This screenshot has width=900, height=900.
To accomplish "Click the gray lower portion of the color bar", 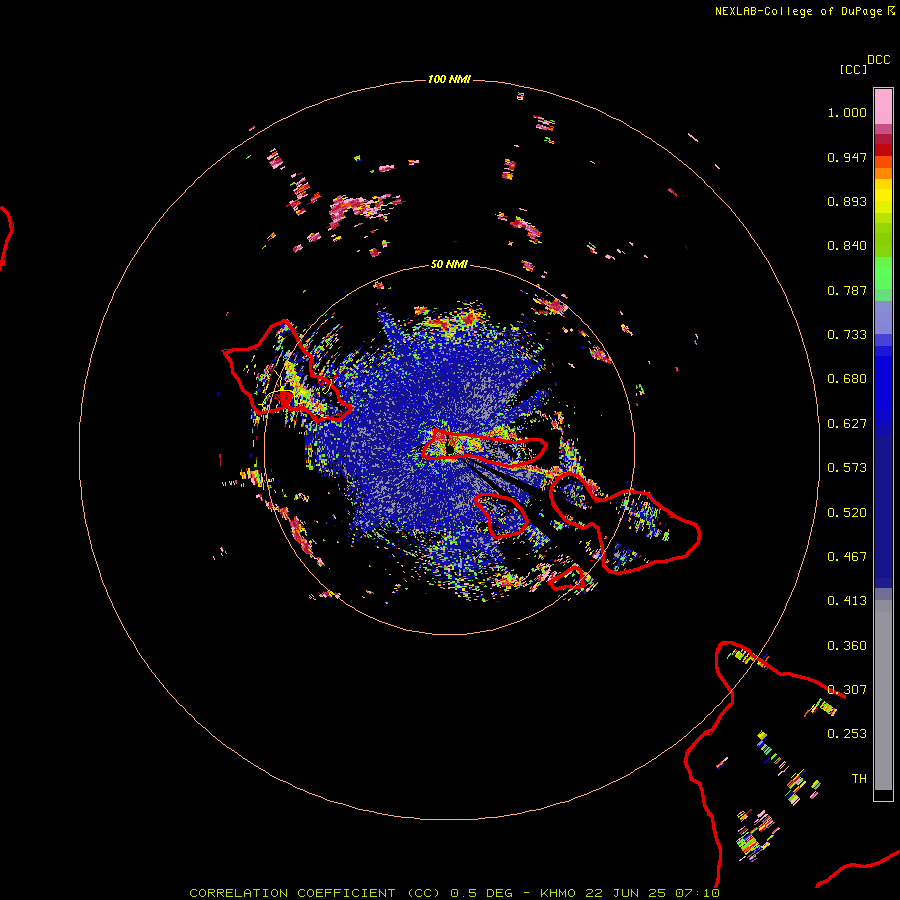I will [883, 695].
